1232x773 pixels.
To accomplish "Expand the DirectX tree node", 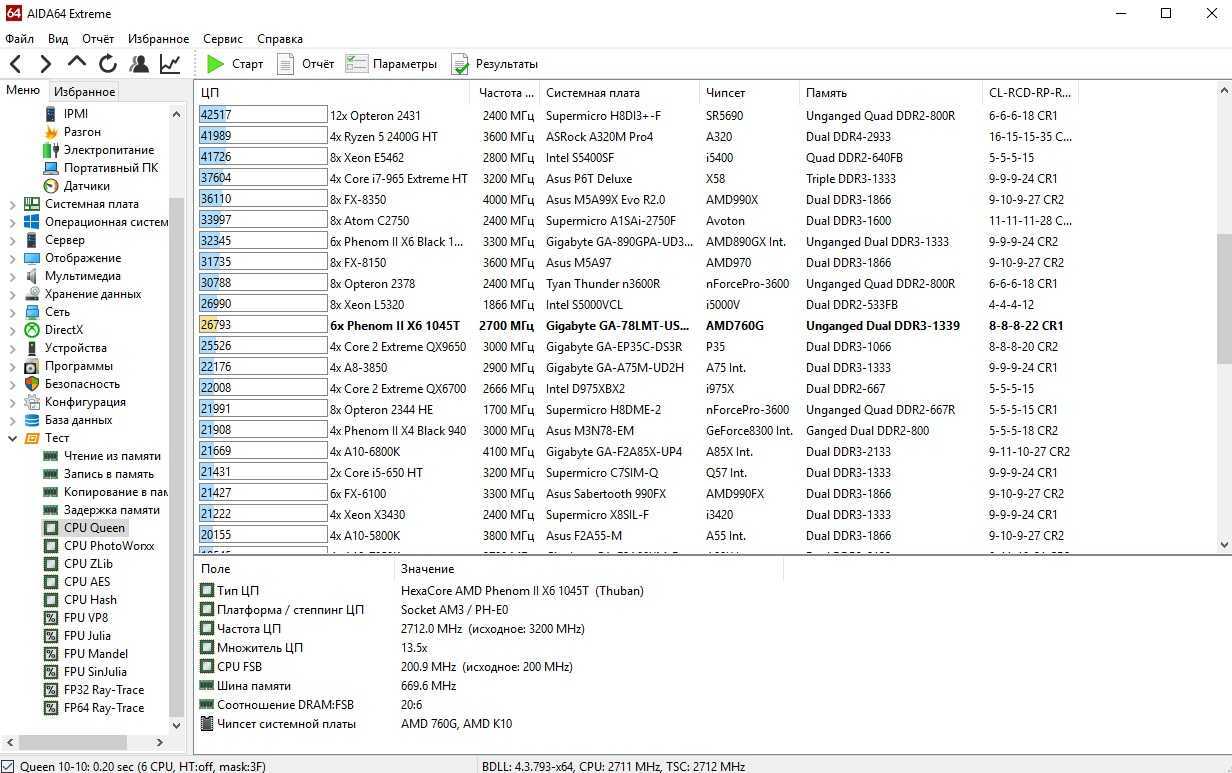I will coord(13,330).
